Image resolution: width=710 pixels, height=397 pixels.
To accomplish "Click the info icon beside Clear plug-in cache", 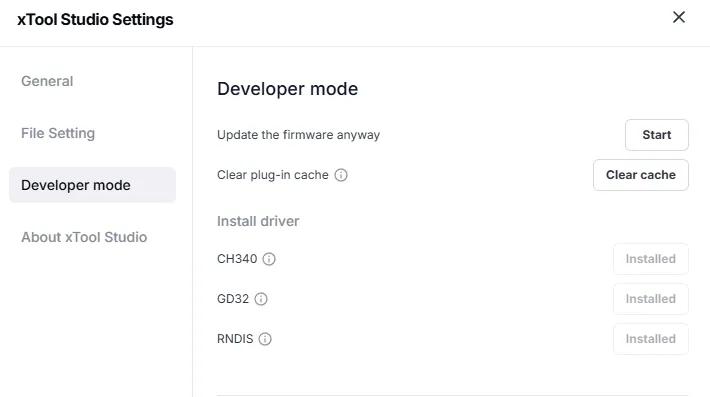I will (x=341, y=175).
